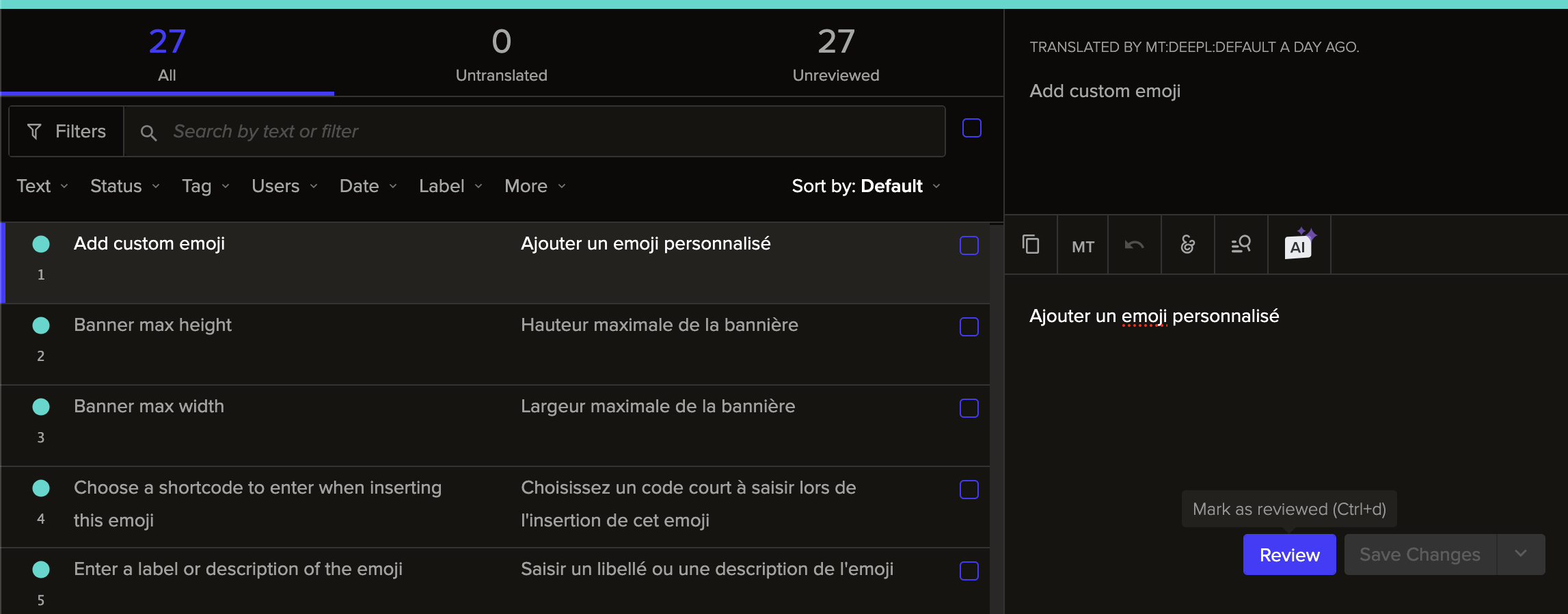This screenshot has width=1568, height=614.
Task: Click the ampersand special characters icon
Action: coord(1188,245)
